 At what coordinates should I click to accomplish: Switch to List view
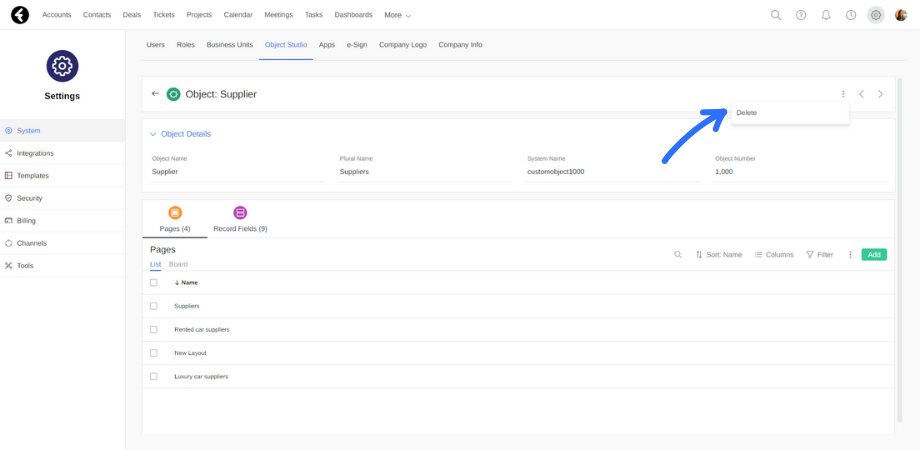click(155, 264)
